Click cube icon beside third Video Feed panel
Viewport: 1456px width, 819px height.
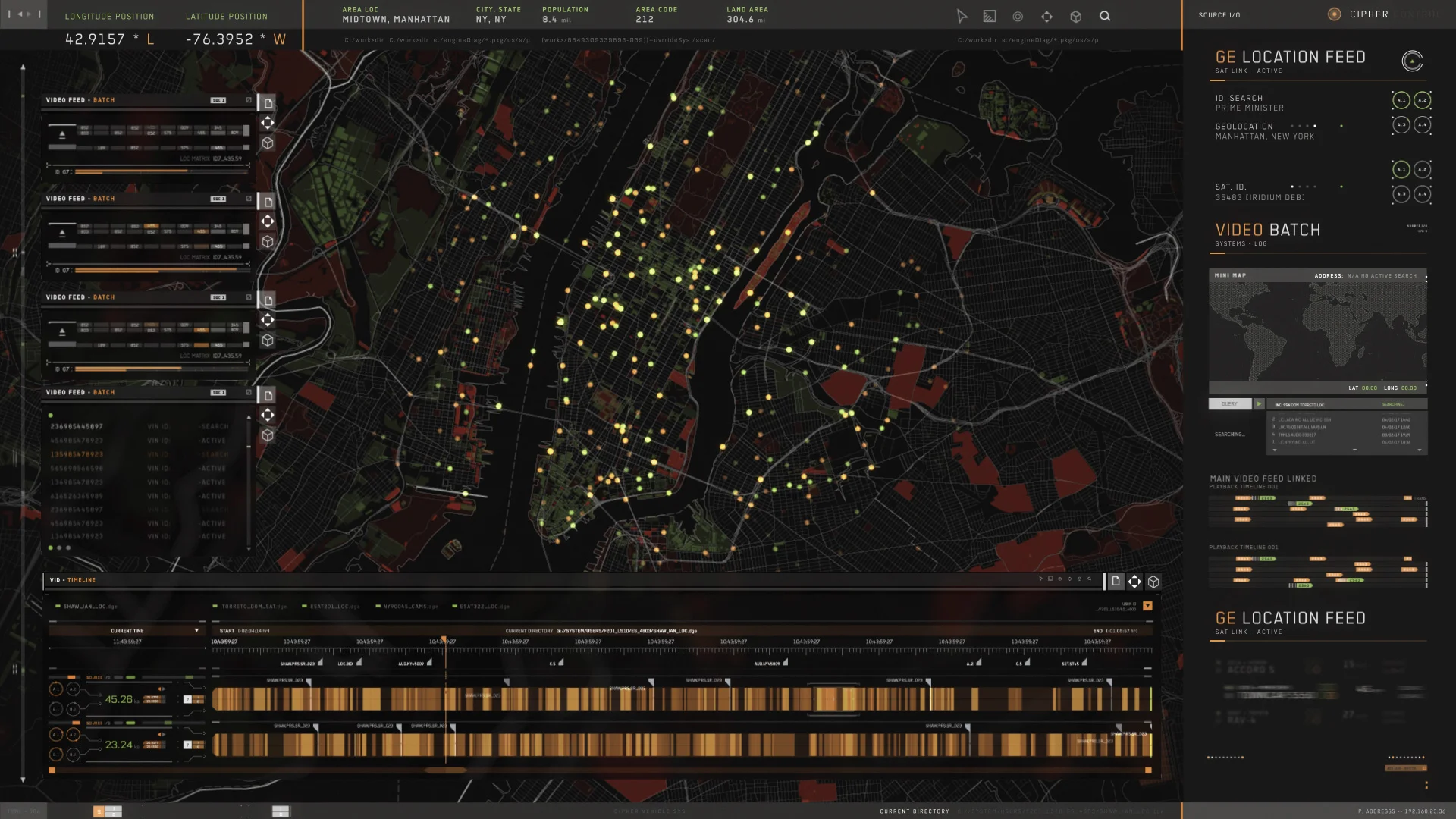(268, 340)
